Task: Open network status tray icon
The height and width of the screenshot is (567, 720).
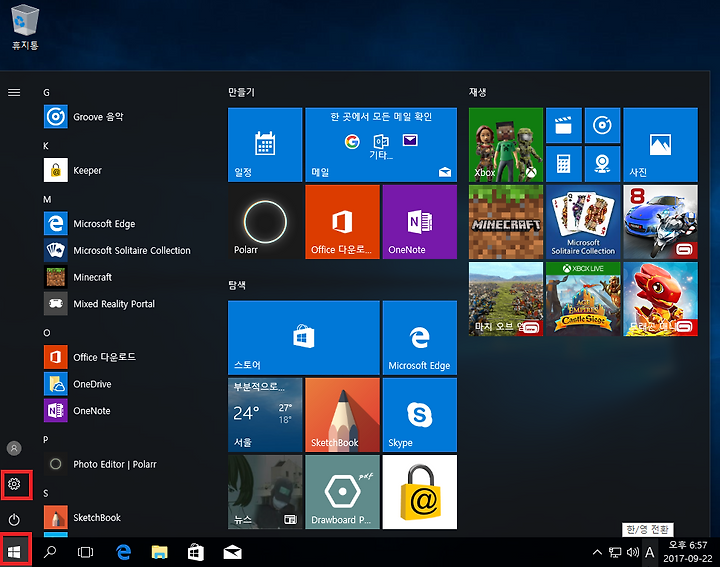Action: (x=615, y=552)
